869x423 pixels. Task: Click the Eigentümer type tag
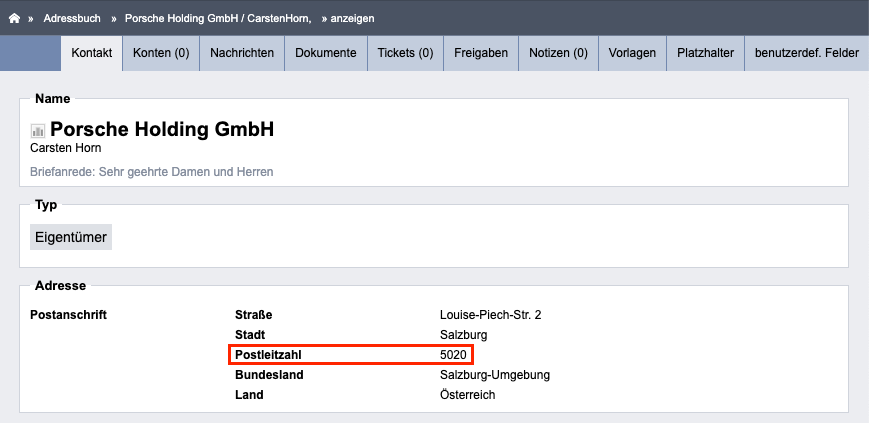(71, 237)
